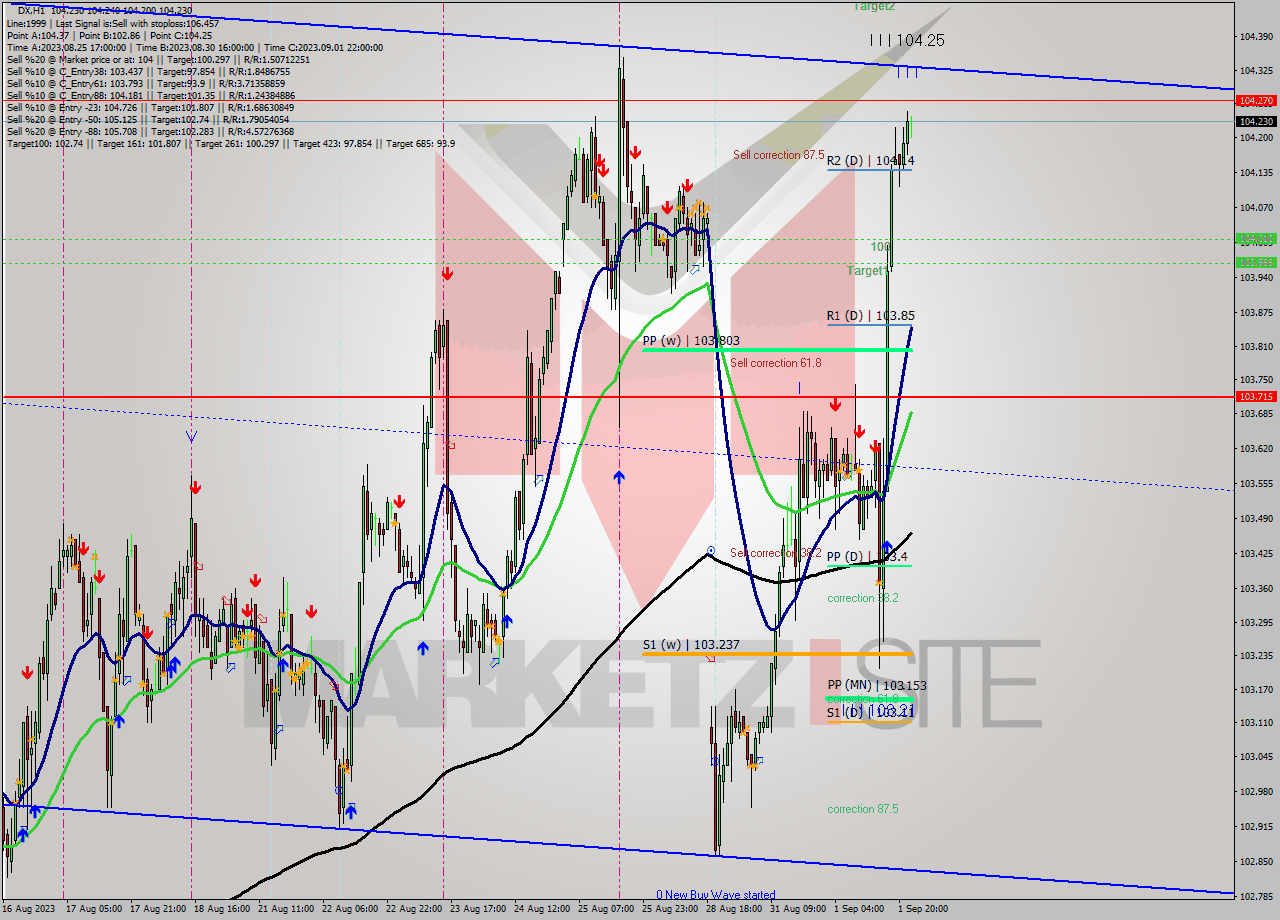
Task: Click the red 103.715 price tag
Action: click(1256, 397)
